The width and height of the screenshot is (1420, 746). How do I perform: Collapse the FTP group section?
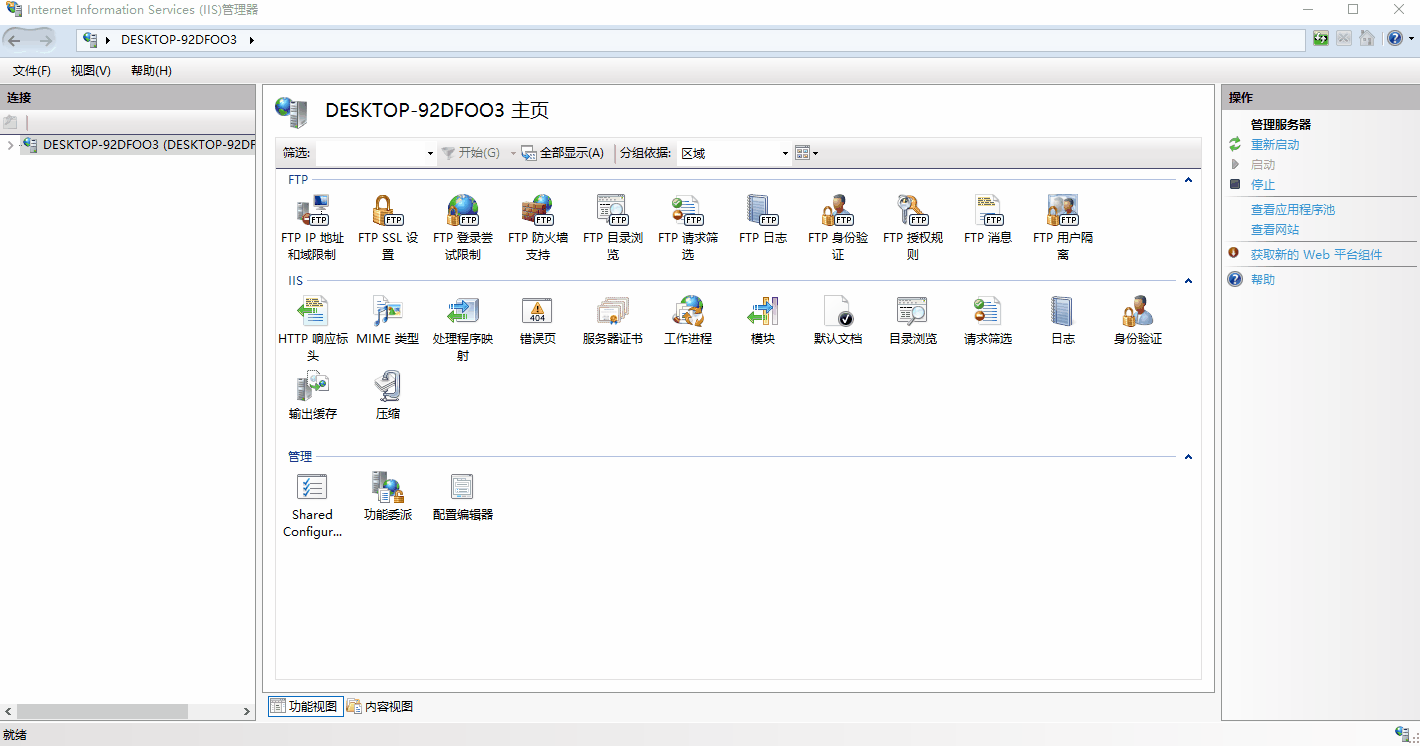point(1188,180)
